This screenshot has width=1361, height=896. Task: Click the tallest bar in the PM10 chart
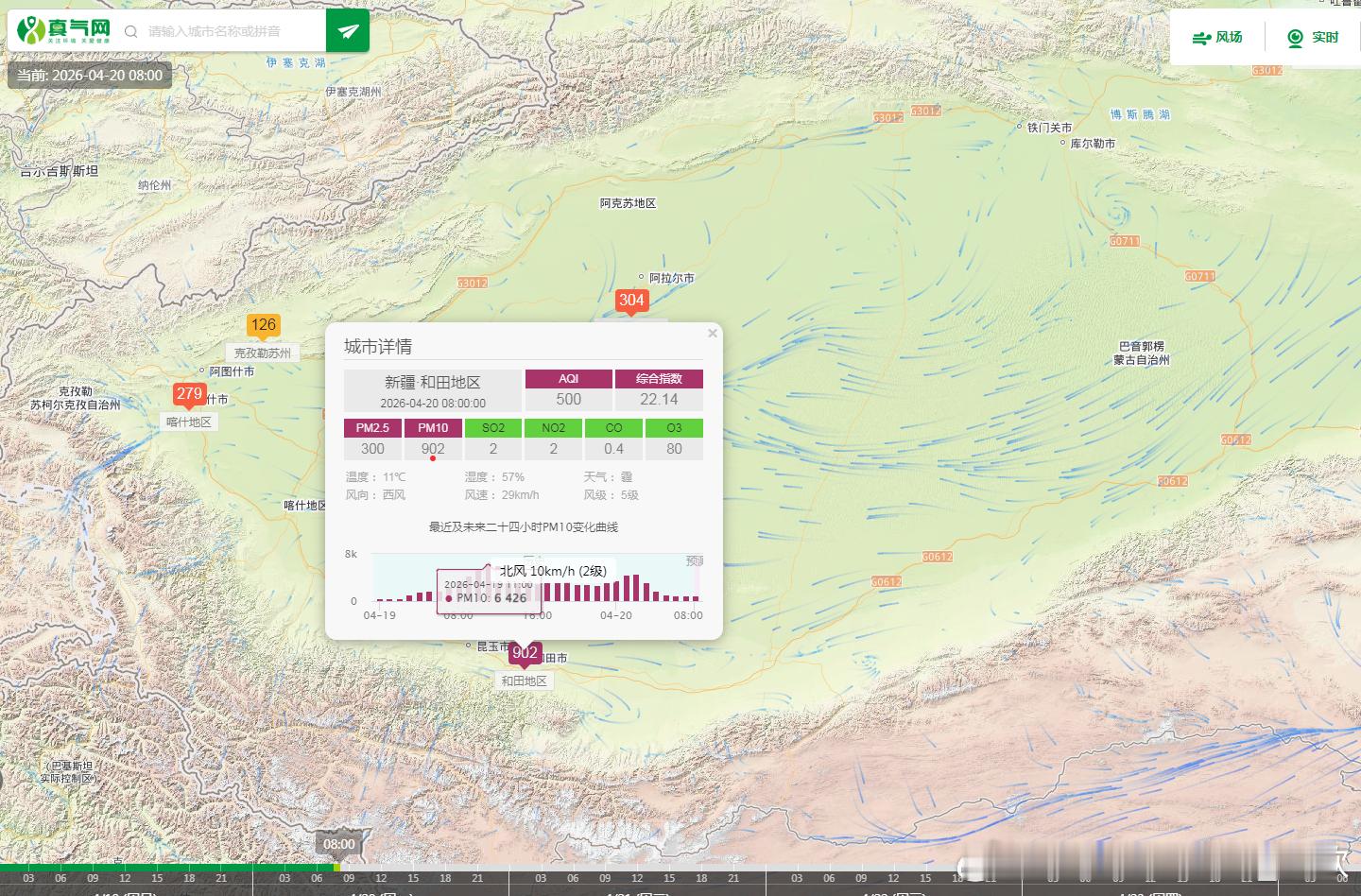[x=489, y=581]
